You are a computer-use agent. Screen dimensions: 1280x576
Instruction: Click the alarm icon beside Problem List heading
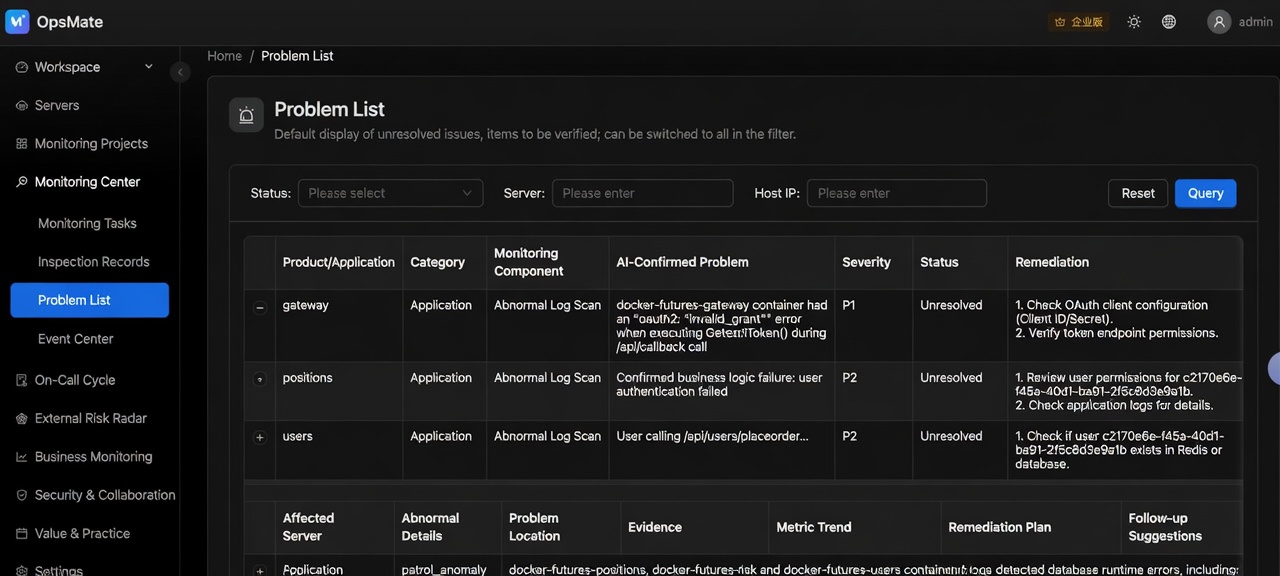pos(246,115)
